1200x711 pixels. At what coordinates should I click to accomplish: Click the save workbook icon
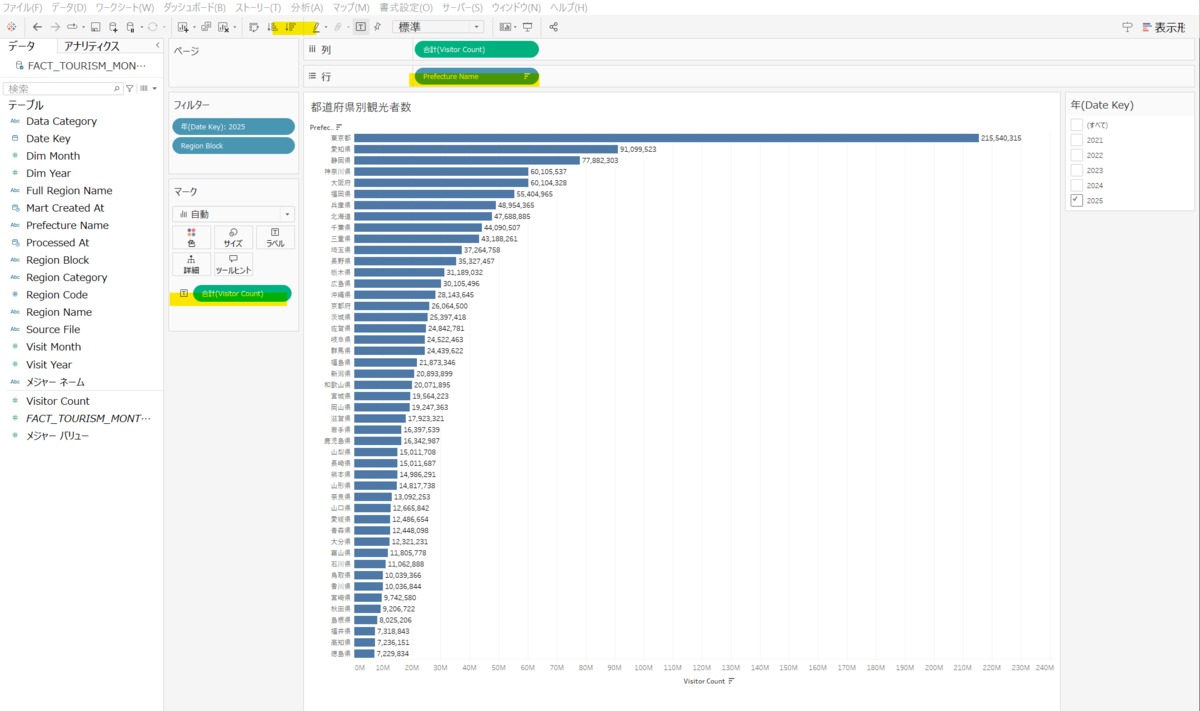click(x=95, y=27)
